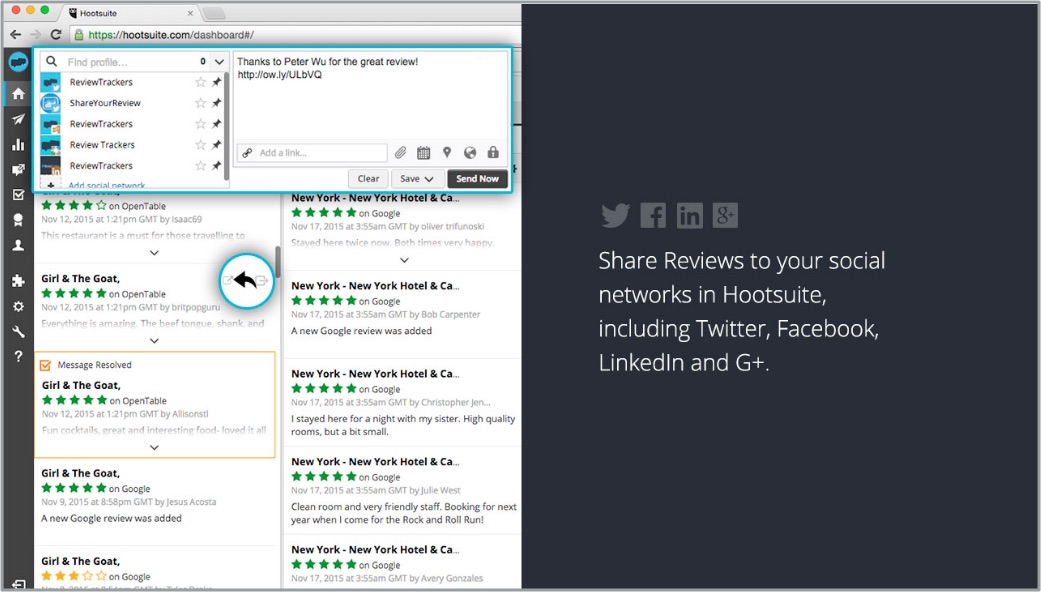Screen dimensions: 1041x592
Task: Click the hootsuite.com address bar
Action: 295,35
